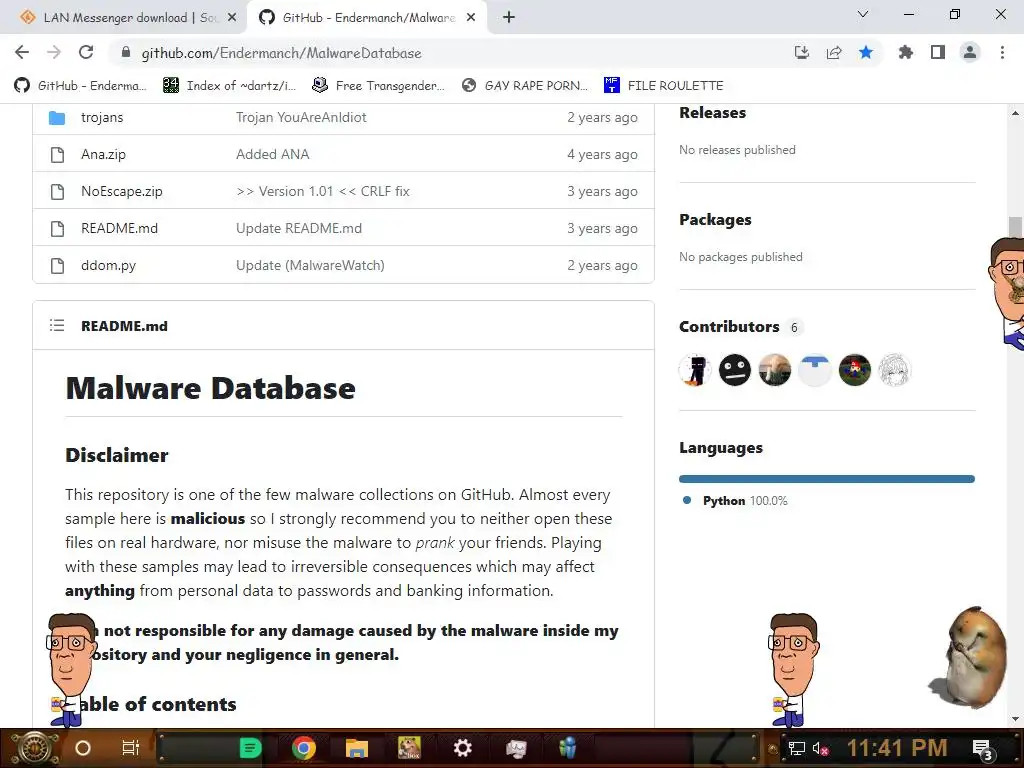Click the share page icon
Image resolution: width=1024 pixels, height=768 pixels.
tap(834, 52)
